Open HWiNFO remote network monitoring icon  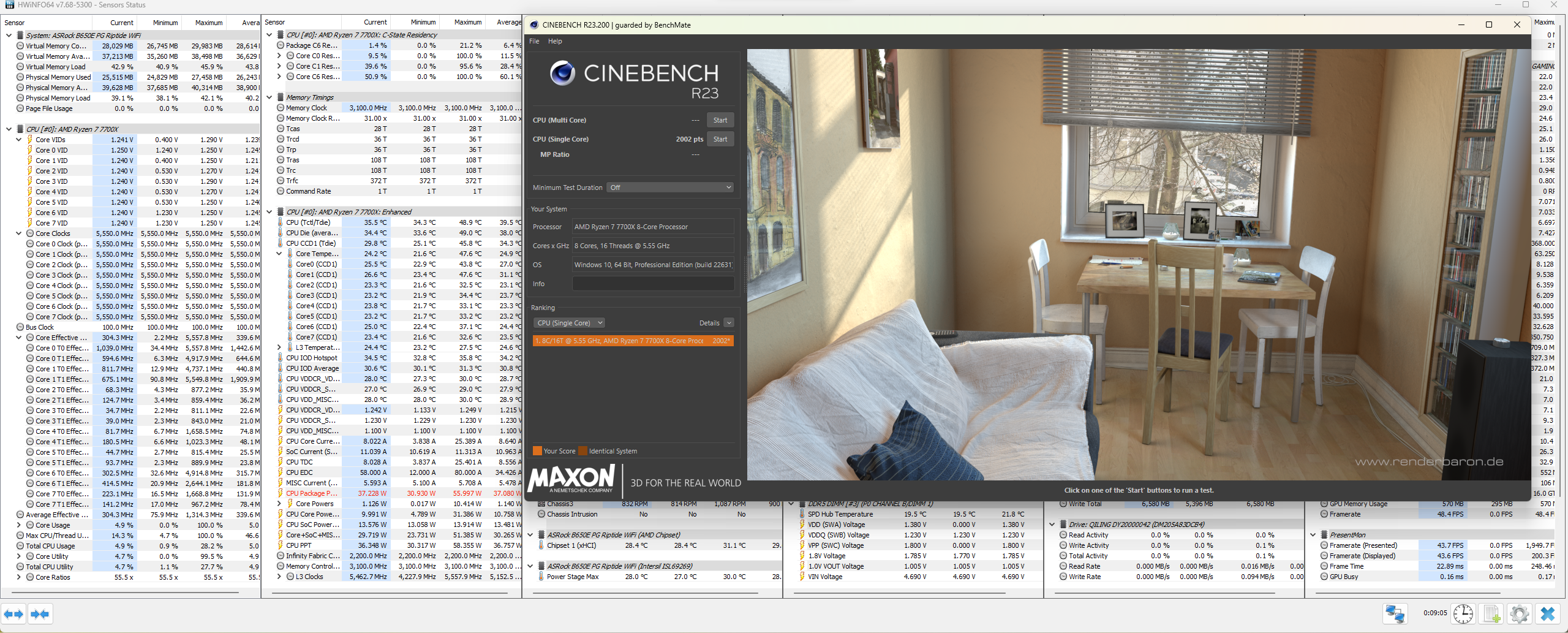(1395, 613)
